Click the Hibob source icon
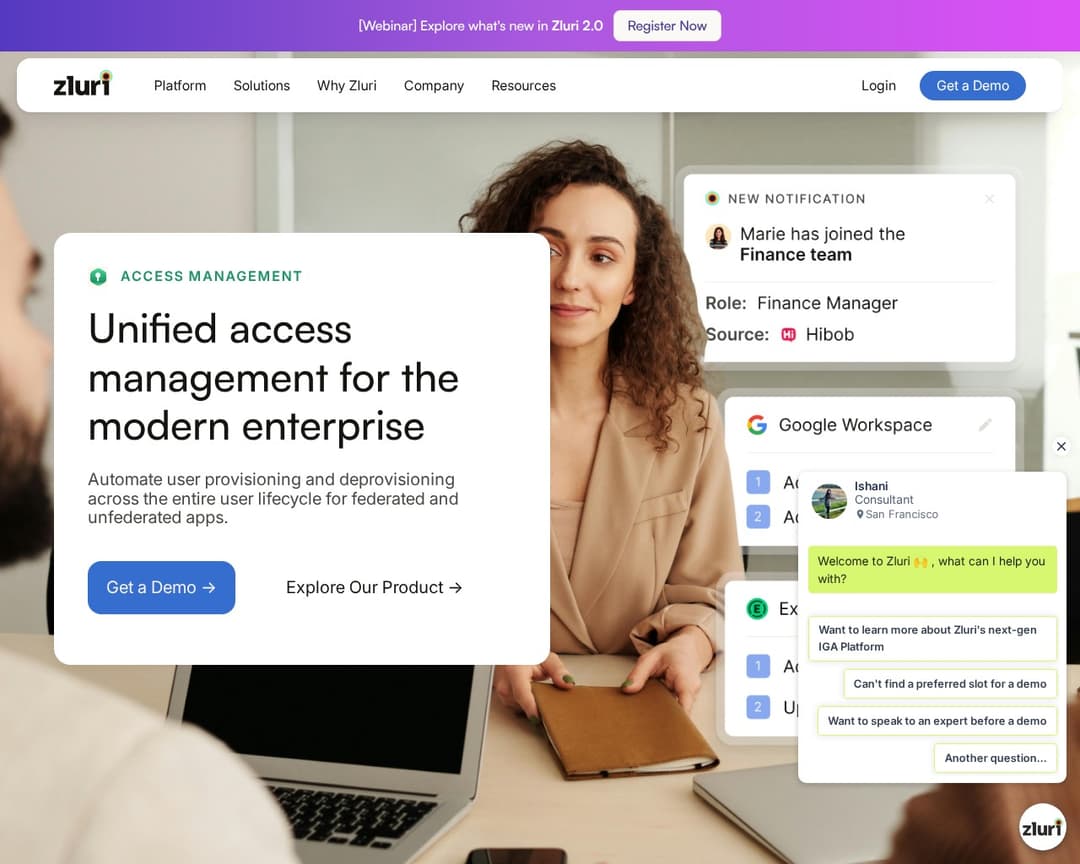This screenshot has height=864, width=1080. click(788, 334)
